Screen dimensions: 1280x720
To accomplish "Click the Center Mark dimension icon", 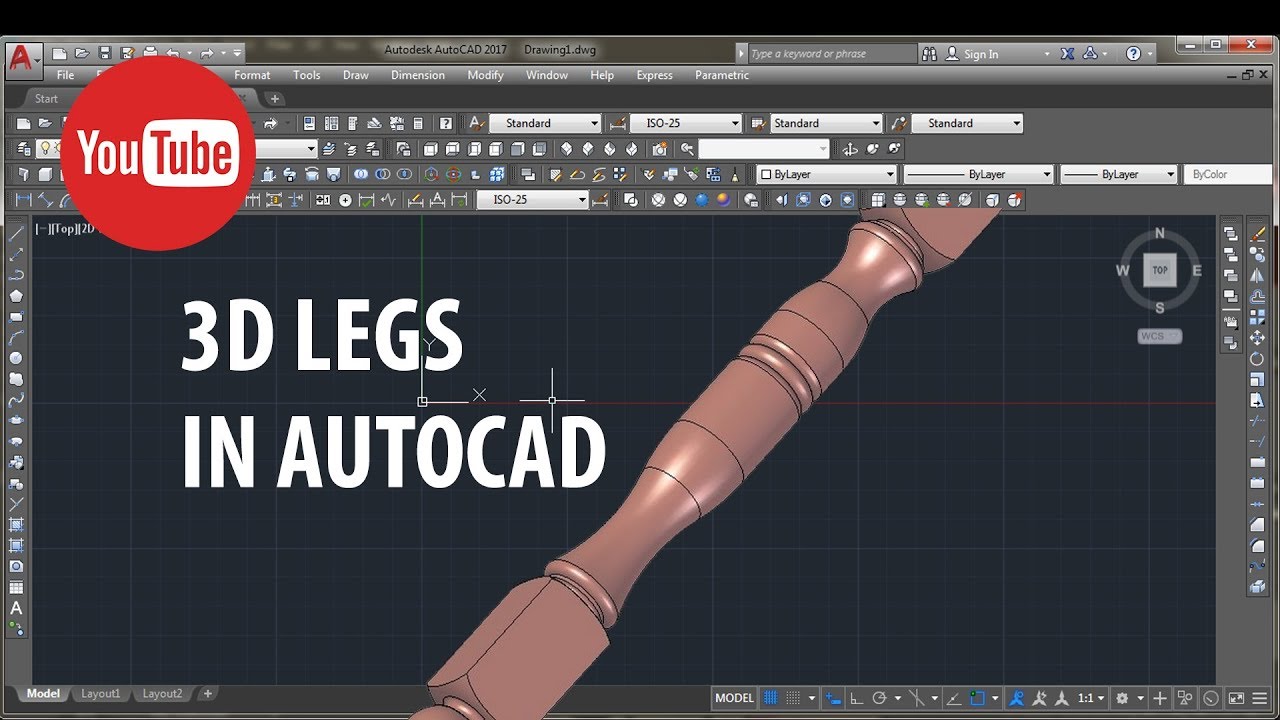I will pos(346,200).
